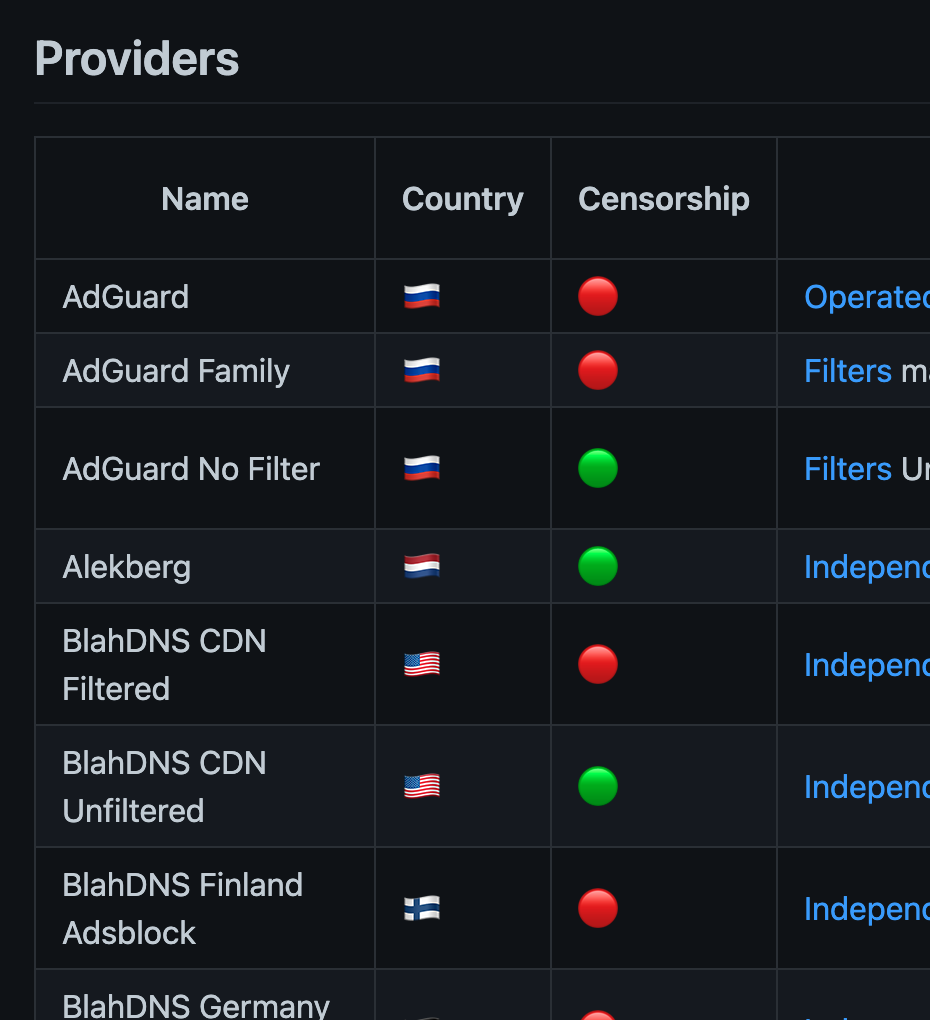Screen dimensions: 930x1020
Task: Click the Providers page heading
Action: 136,58
